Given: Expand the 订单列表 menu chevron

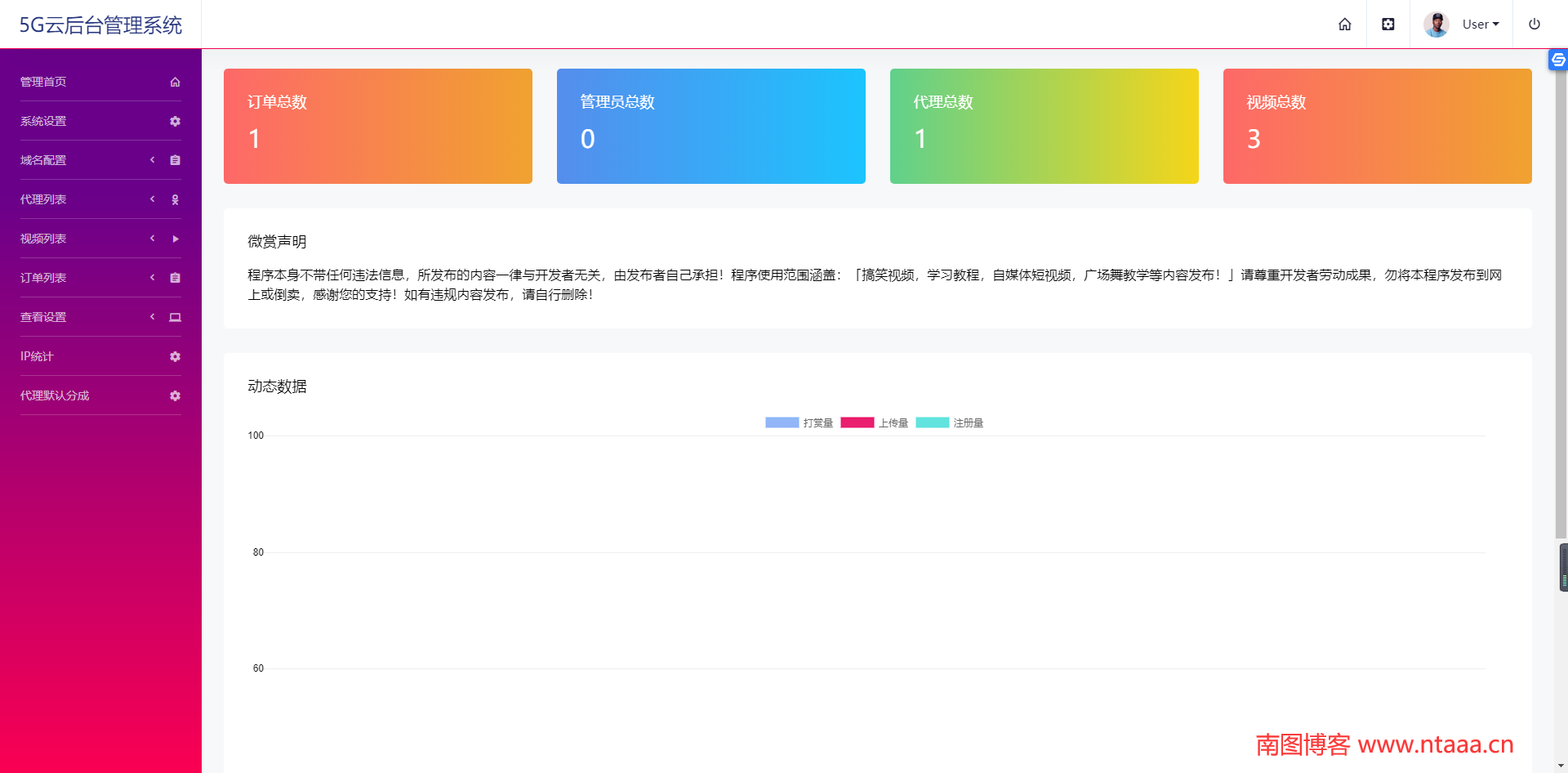Looking at the screenshot, I should click(152, 278).
